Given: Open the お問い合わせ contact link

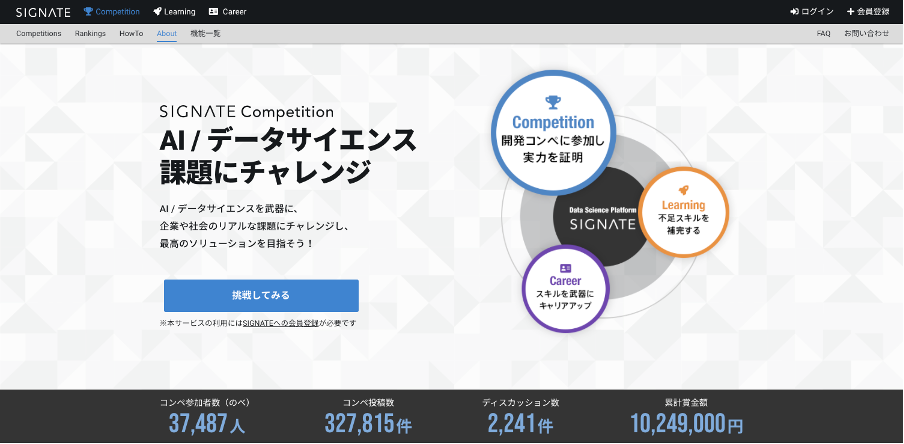Looking at the screenshot, I should [x=866, y=33].
